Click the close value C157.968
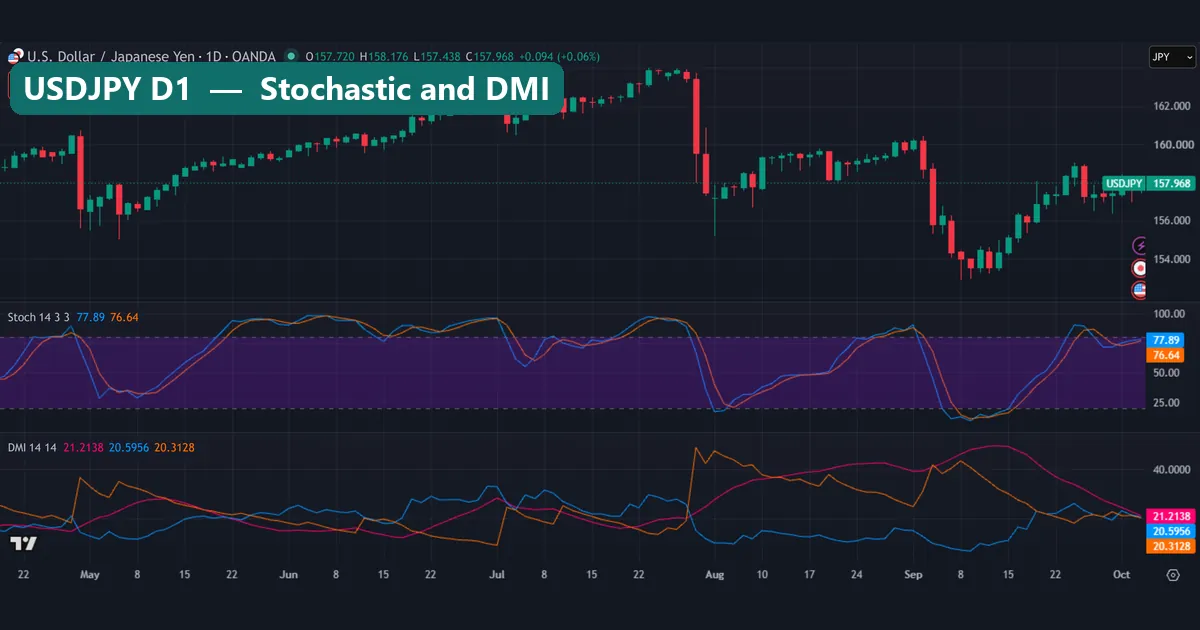The width and height of the screenshot is (1200, 630). click(x=490, y=56)
